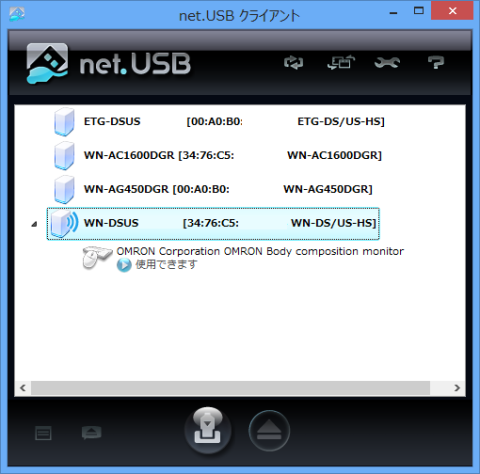
Task: Click the app icon in title bar
Action: [17, 14]
